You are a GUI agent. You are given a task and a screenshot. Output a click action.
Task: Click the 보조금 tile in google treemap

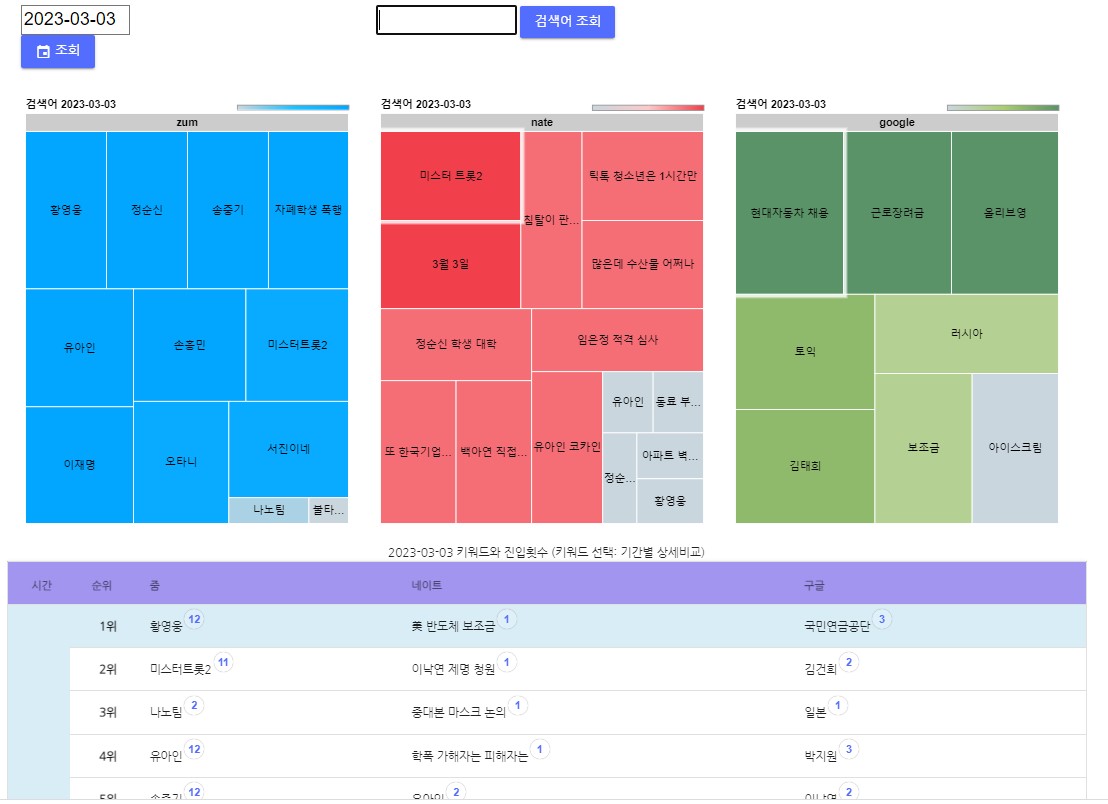(923, 448)
